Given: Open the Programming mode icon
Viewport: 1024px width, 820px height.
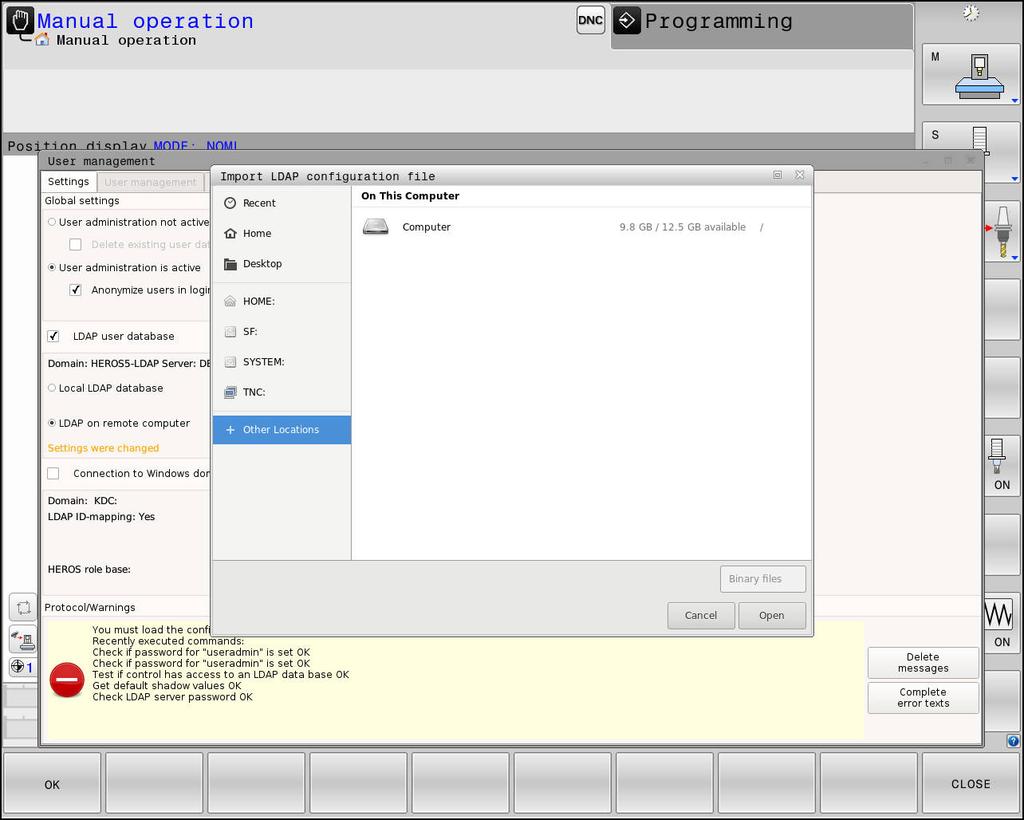Looking at the screenshot, I should 627,21.
